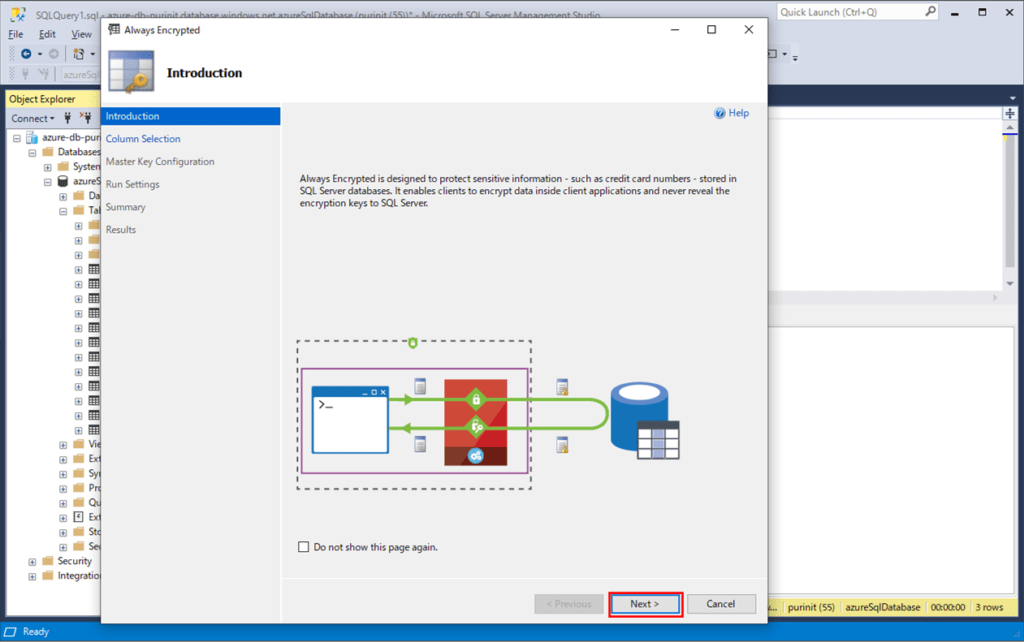Viewport: 1024px width, 642px height.
Task: Go to the Column Selection step
Action: point(143,139)
